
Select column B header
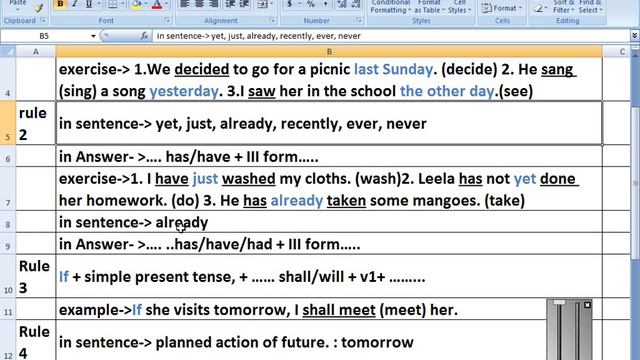[329, 51]
